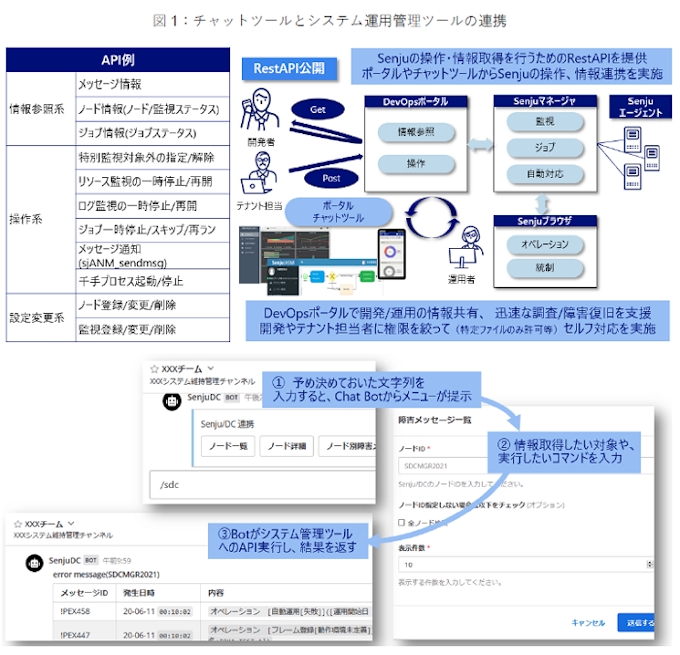Open the XXXチーム chevron in upper chat

209,368
